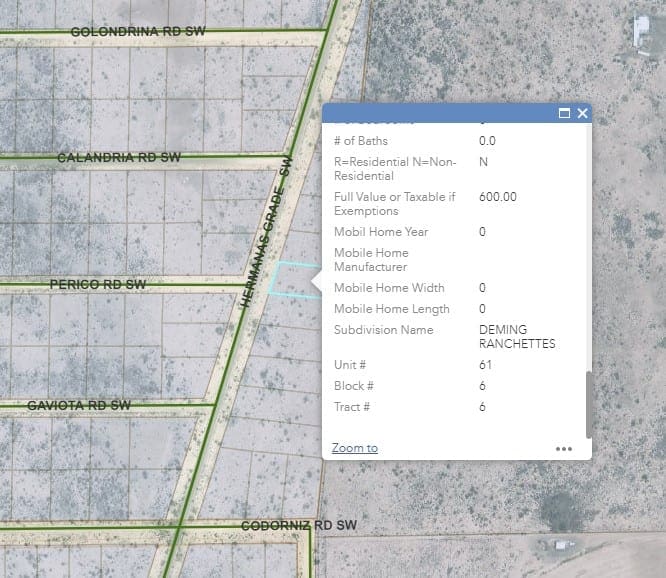Click the DEMING RANCHETTES subdivision value
The image size is (666, 578).
pyautogui.click(x=517, y=336)
